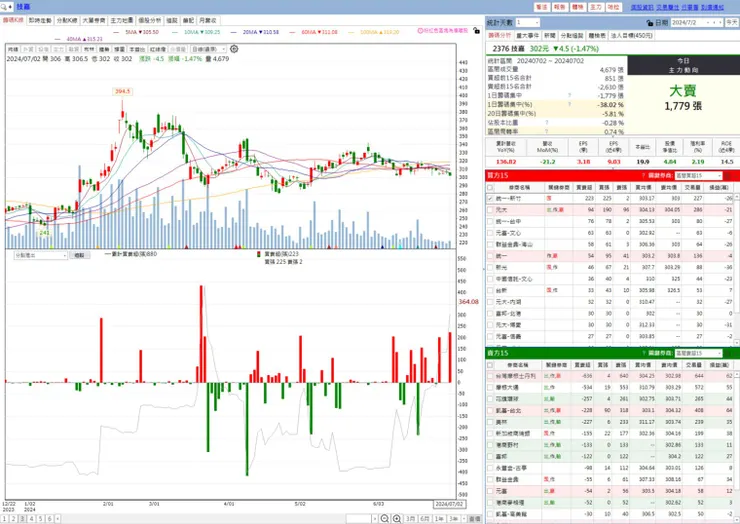The height and width of the screenshot is (524, 740).
Task: Toggle the 紅綠燈 chart overlay button
Action: tap(158, 49)
